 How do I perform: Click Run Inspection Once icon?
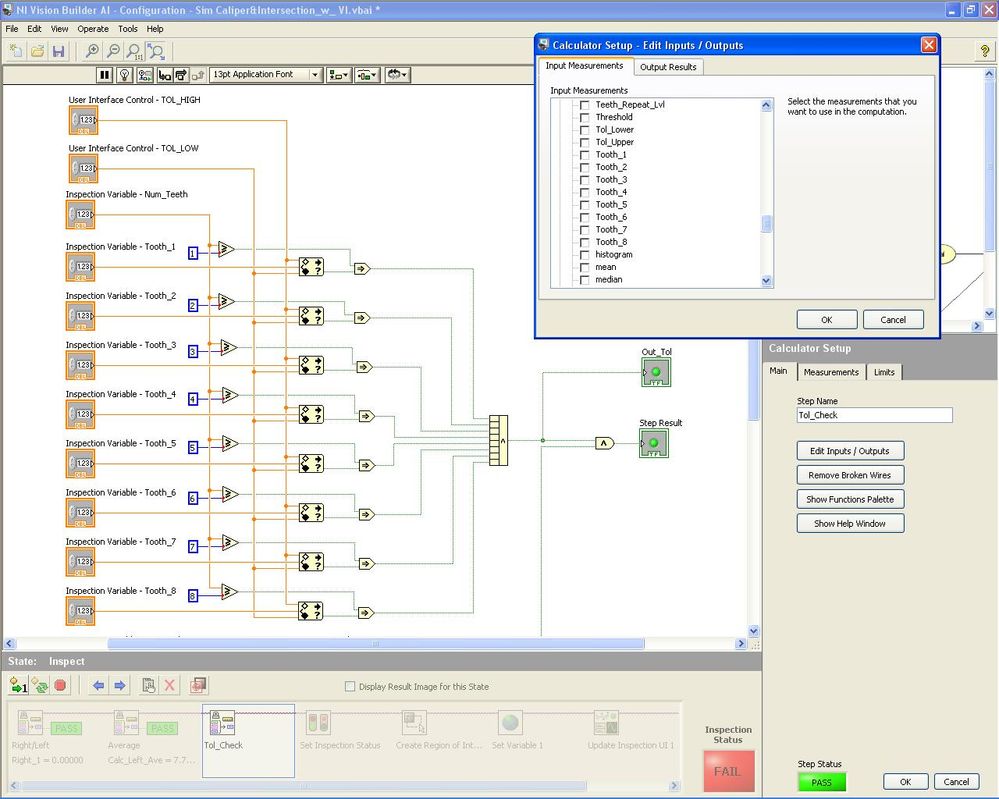click(x=18, y=685)
